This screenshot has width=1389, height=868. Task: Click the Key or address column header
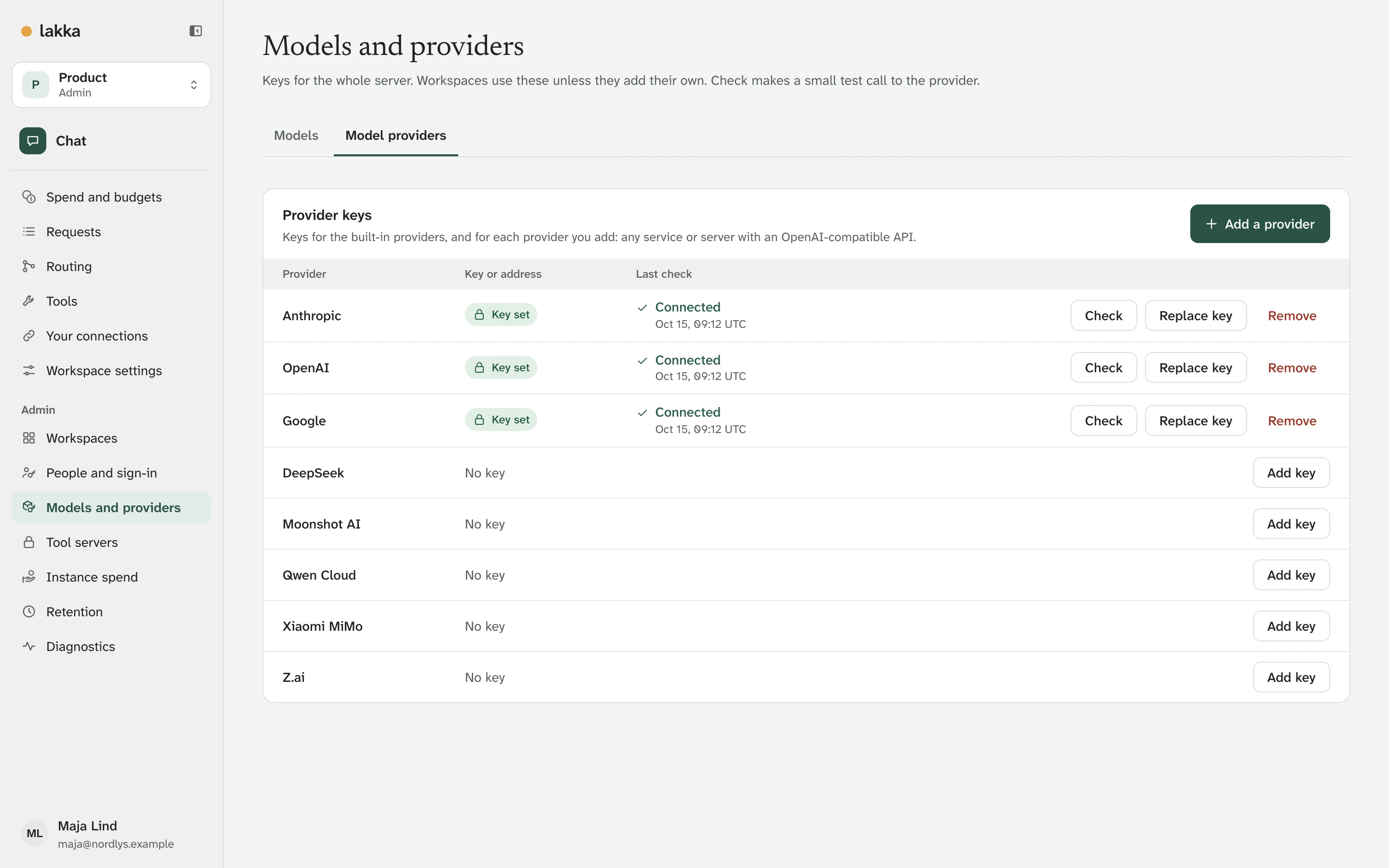click(503, 274)
